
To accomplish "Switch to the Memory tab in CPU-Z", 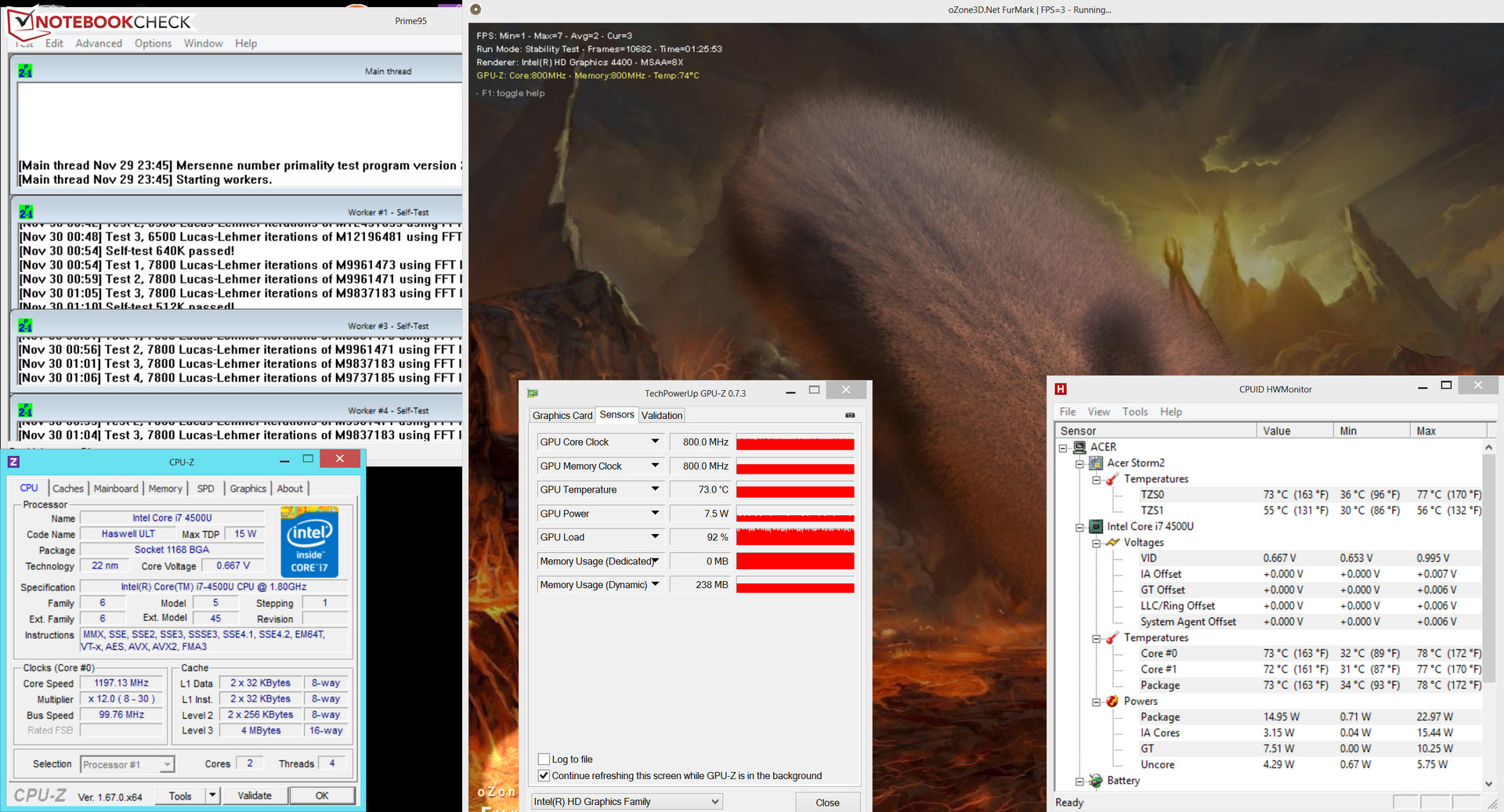I will [165, 489].
